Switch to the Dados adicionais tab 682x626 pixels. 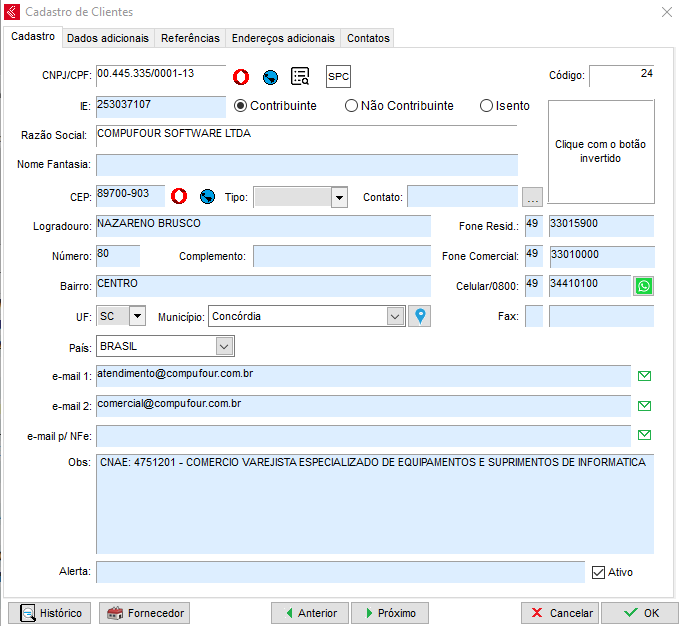(108, 38)
